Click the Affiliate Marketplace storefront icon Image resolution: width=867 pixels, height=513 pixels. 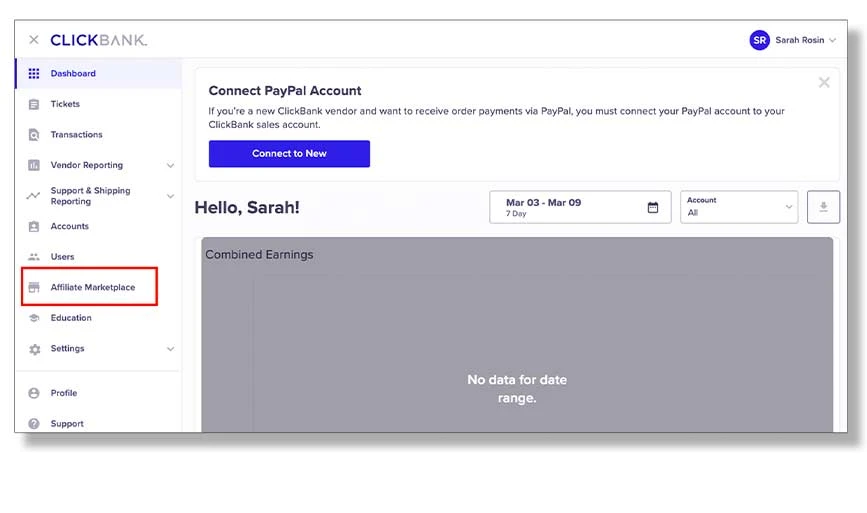[x=34, y=288]
